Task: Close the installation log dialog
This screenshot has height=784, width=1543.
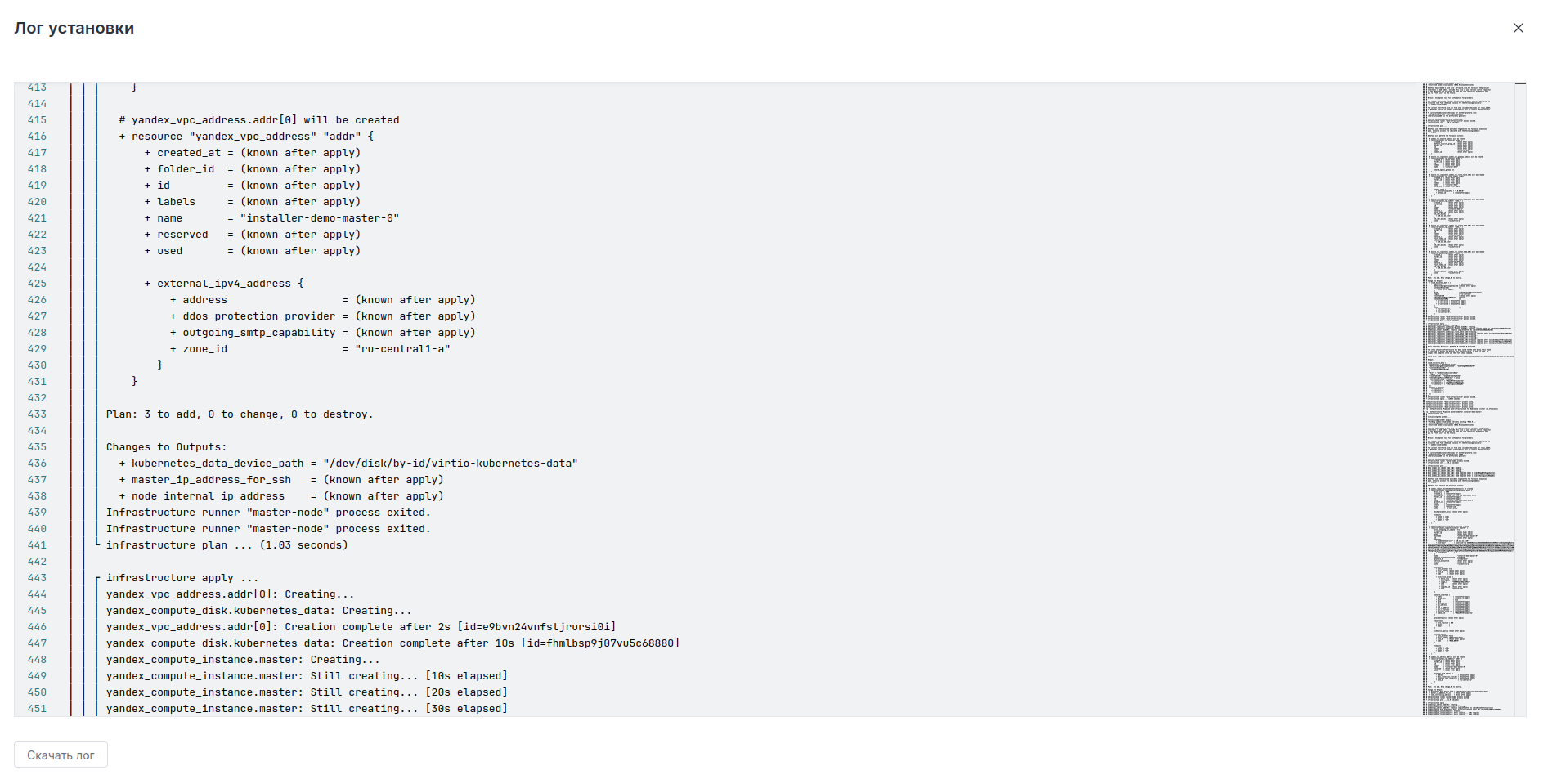Action: click(1518, 28)
